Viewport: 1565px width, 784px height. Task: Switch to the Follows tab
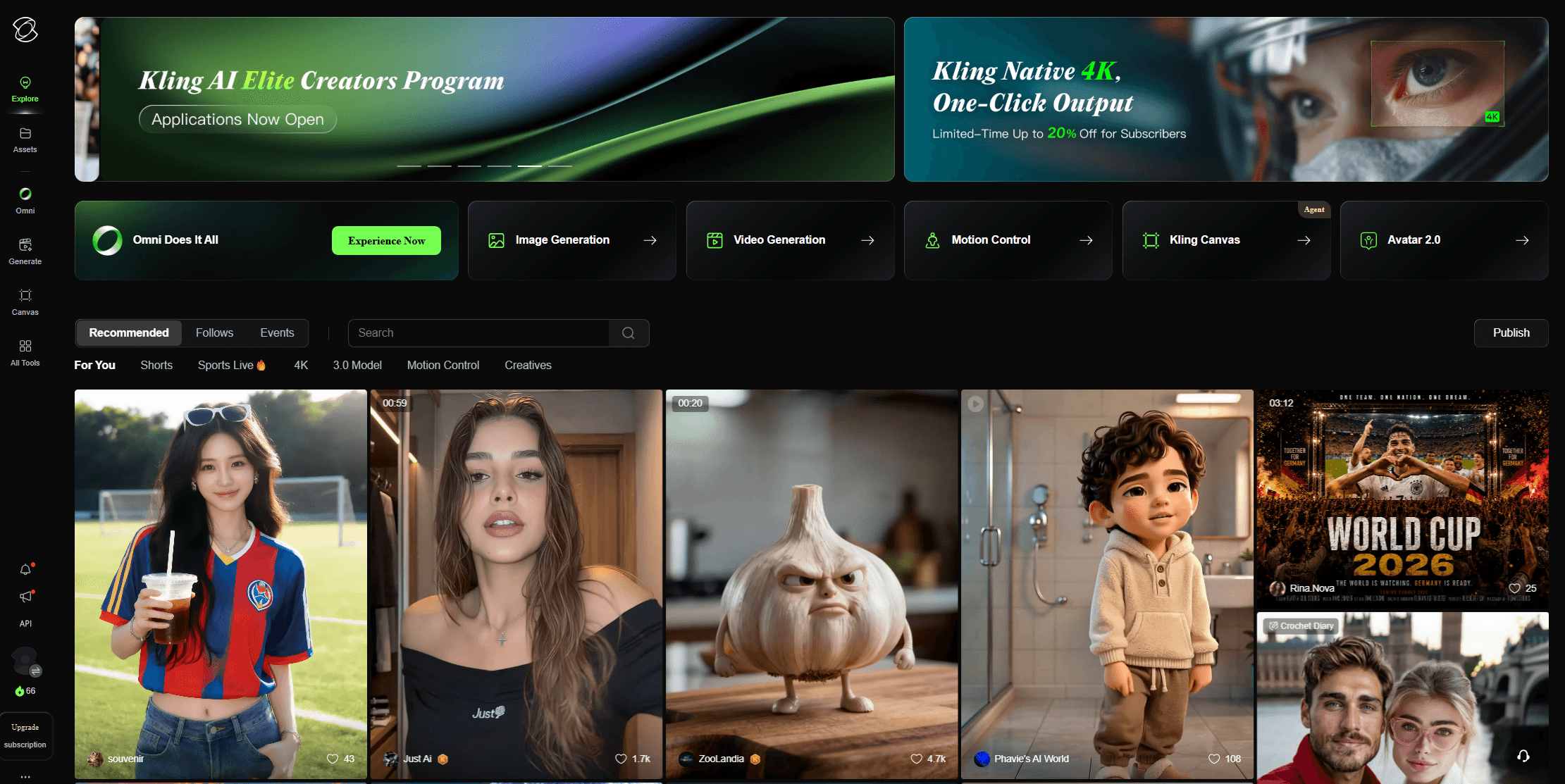pyautogui.click(x=214, y=333)
